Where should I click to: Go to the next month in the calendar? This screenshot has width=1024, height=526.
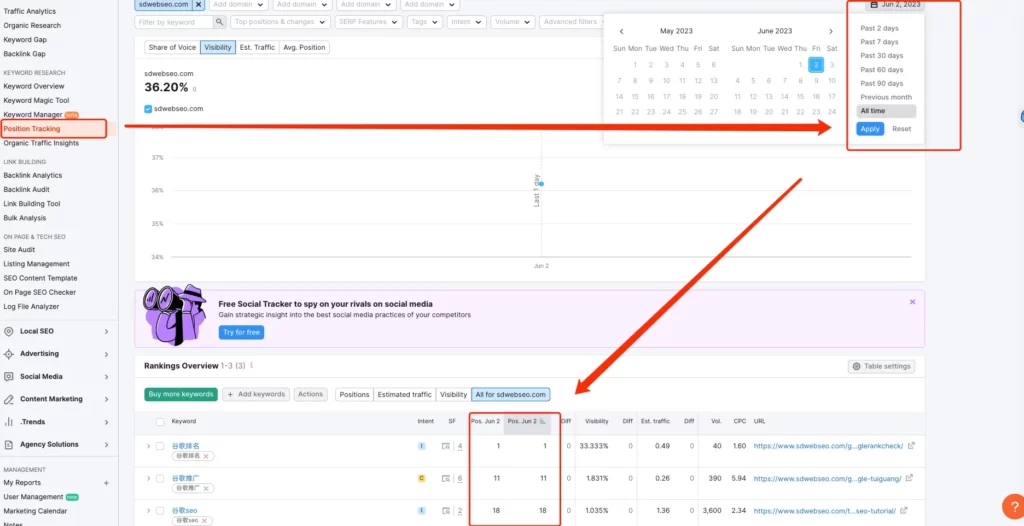pyautogui.click(x=831, y=31)
